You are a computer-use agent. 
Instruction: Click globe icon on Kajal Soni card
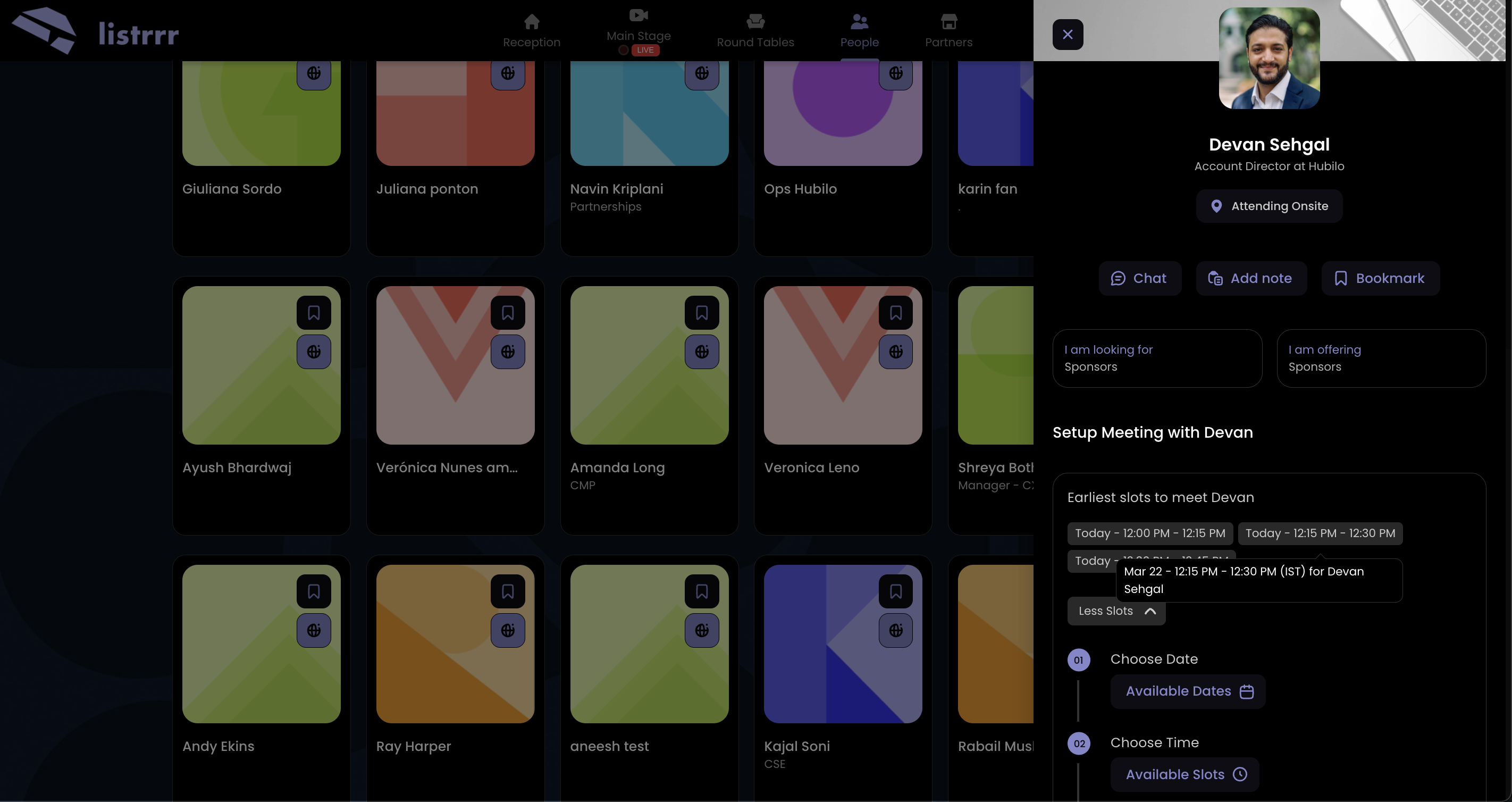click(896, 631)
